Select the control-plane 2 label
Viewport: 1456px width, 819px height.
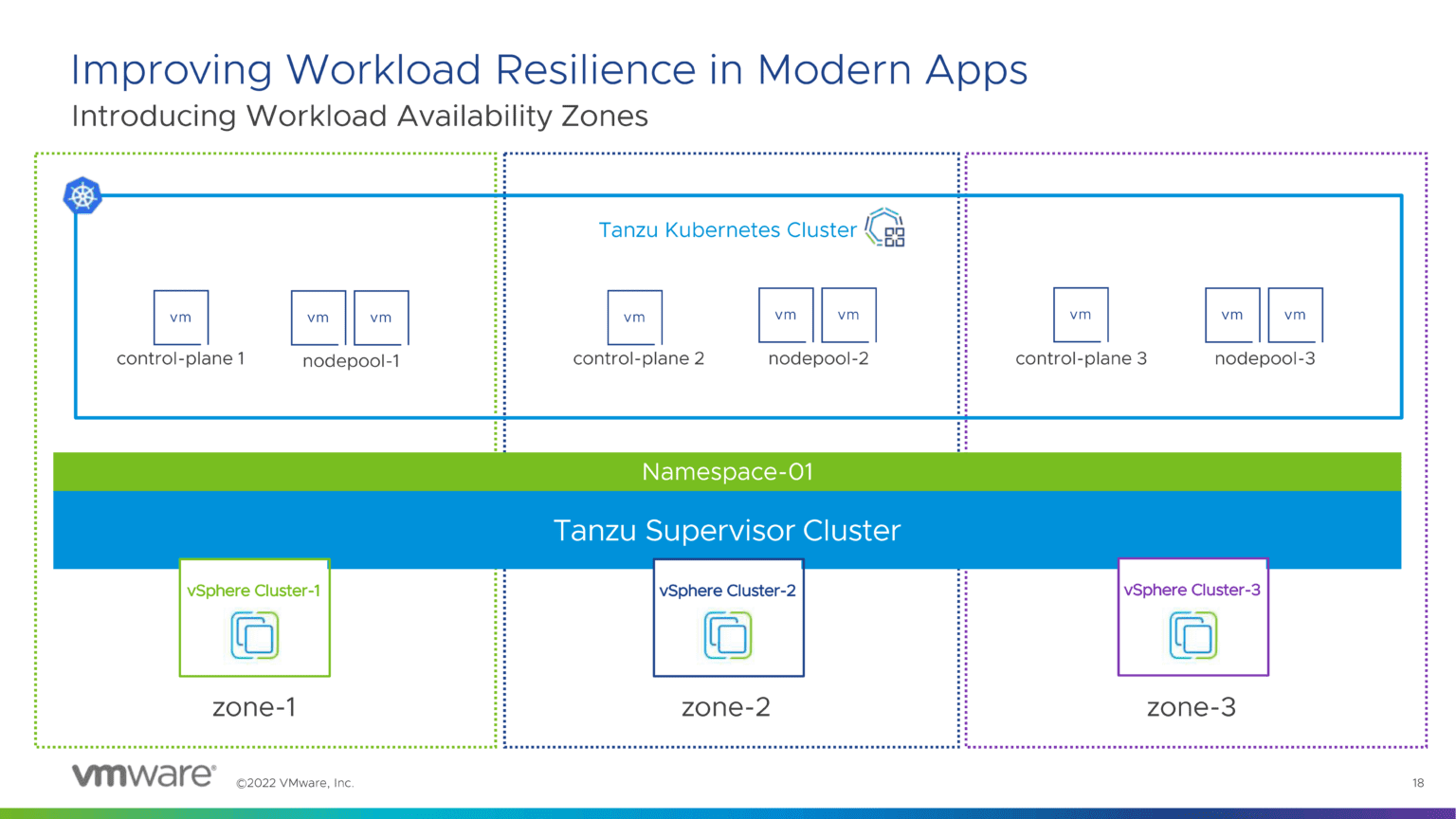[x=639, y=358]
